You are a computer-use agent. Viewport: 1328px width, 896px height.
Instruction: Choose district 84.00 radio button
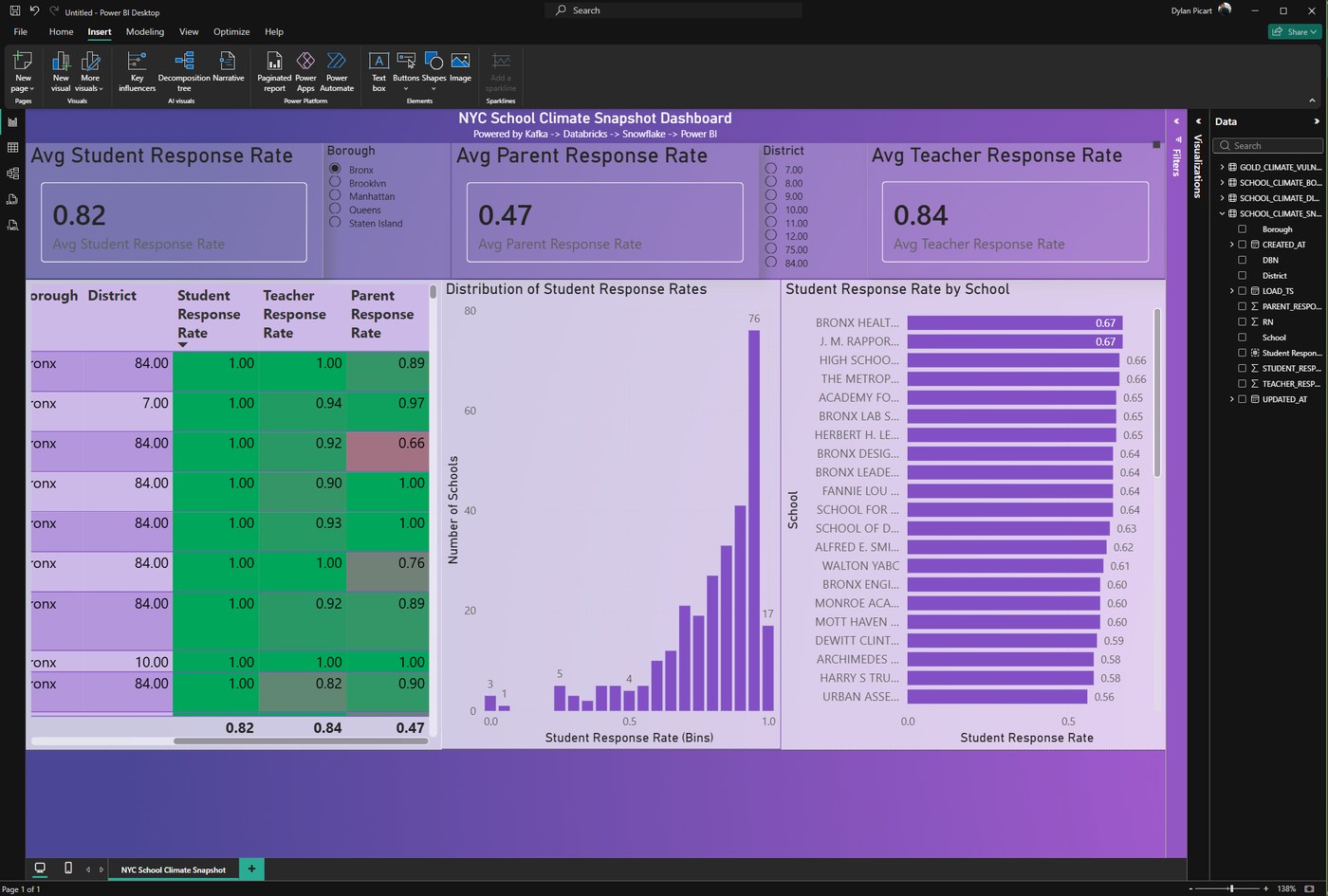[x=770, y=262]
